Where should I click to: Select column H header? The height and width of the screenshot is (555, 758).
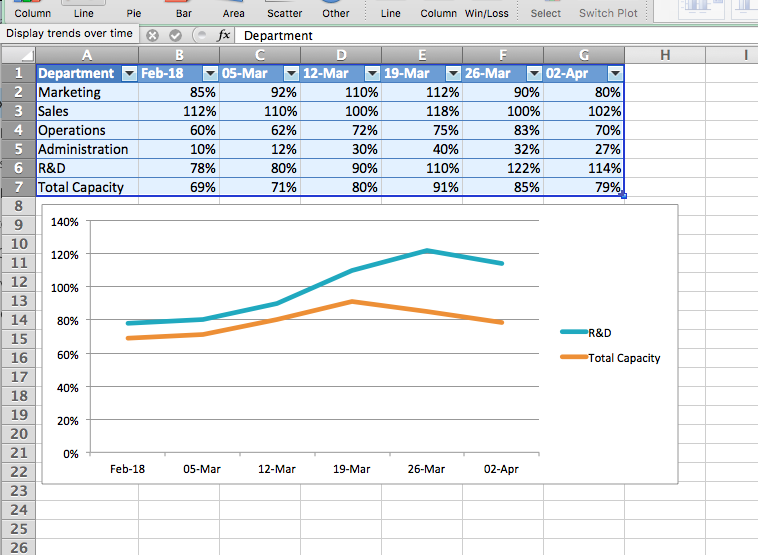point(665,55)
